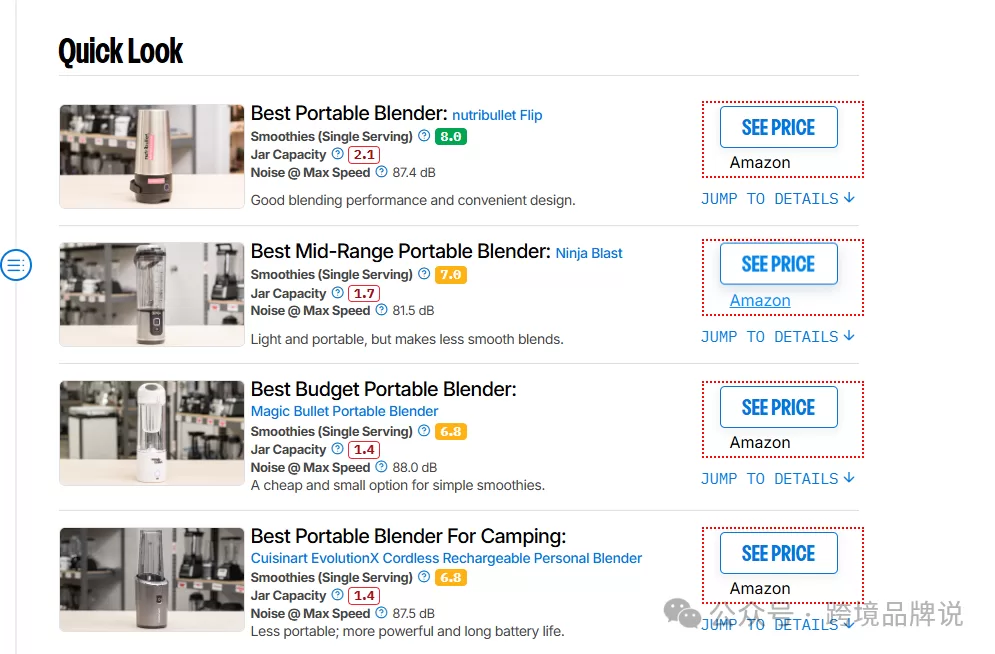The height and width of the screenshot is (654, 995).
Task: Open the table of contents circle icon
Action: (x=16, y=265)
